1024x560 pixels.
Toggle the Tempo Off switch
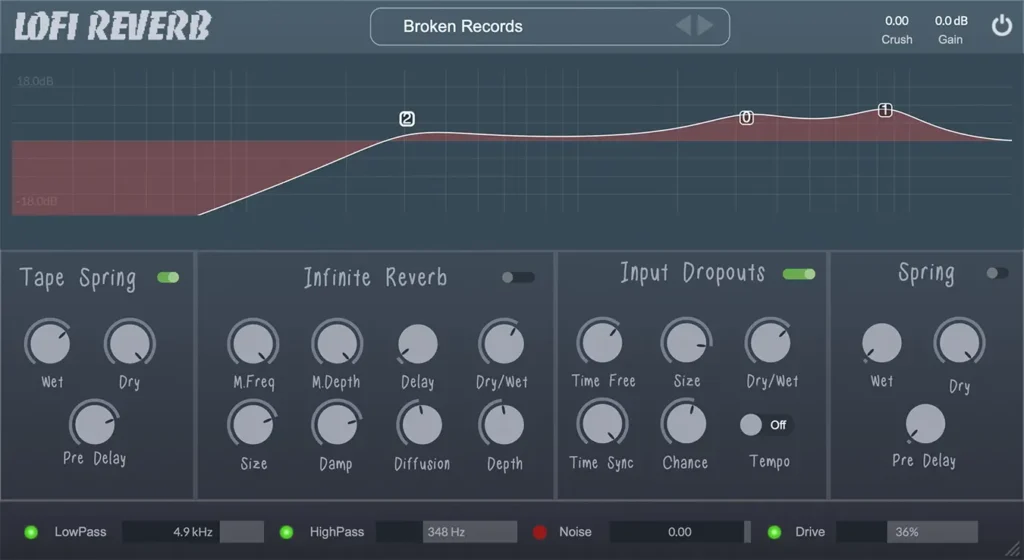click(765, 425)
